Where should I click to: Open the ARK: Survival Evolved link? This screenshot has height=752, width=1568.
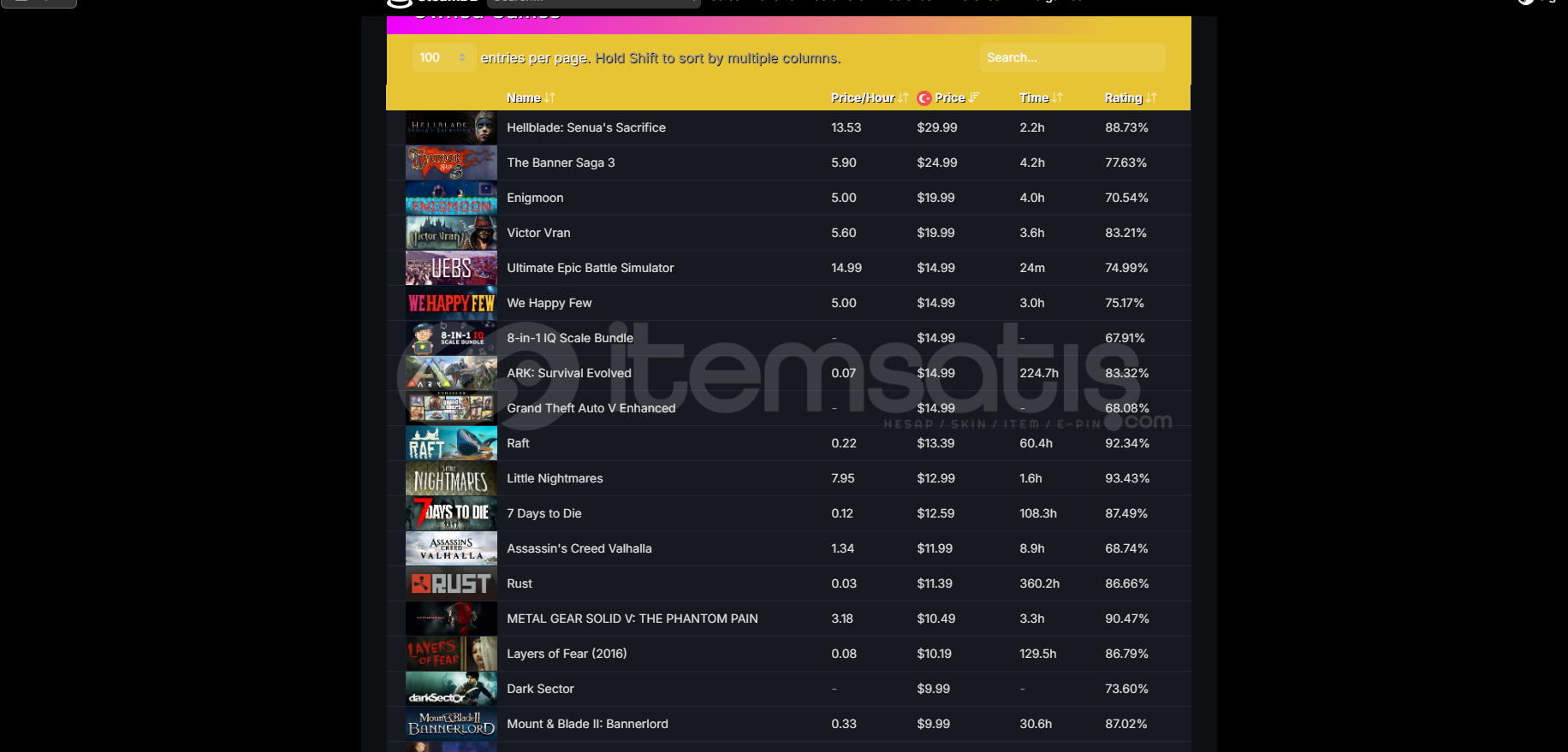coord(569,373)
